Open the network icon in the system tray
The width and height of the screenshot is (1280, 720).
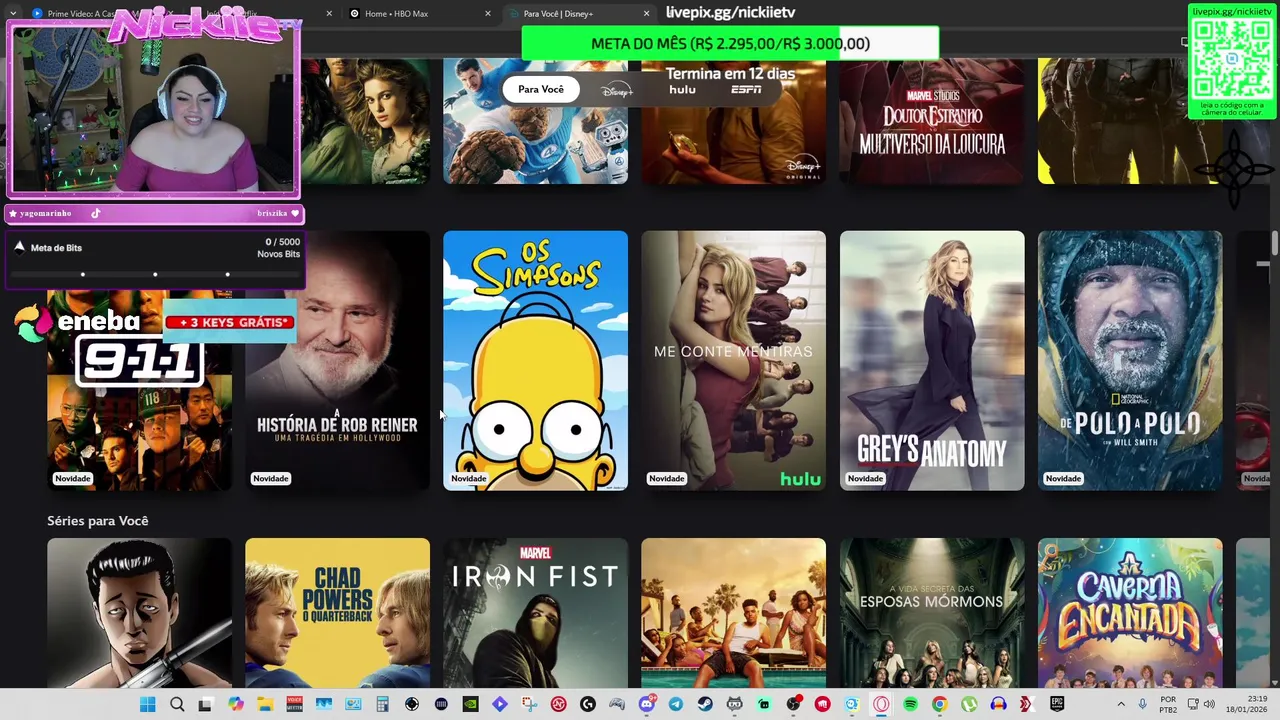[1193, 704]
